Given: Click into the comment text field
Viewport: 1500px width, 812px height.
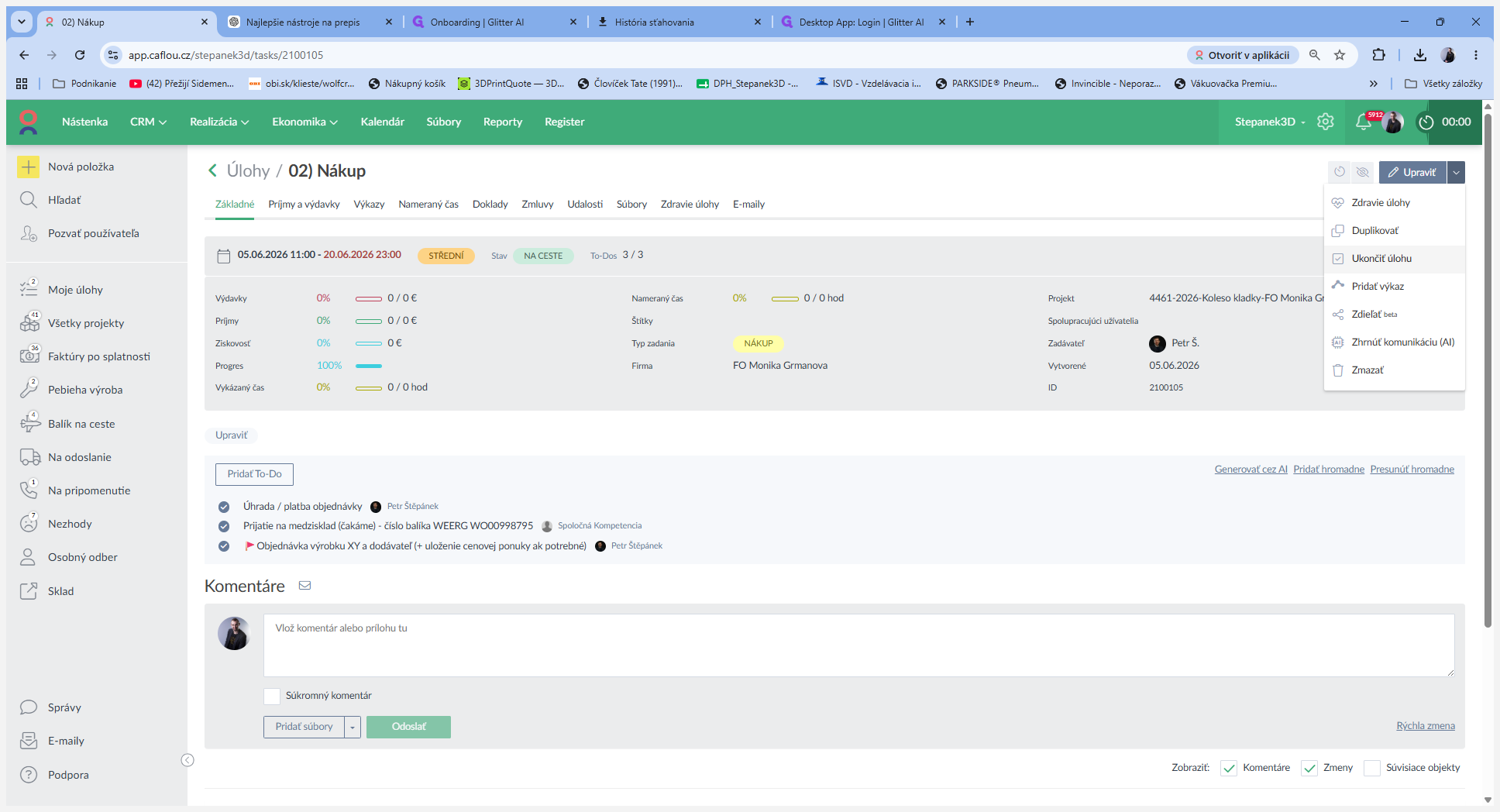Looking at the screenshot, I should 858,645.
